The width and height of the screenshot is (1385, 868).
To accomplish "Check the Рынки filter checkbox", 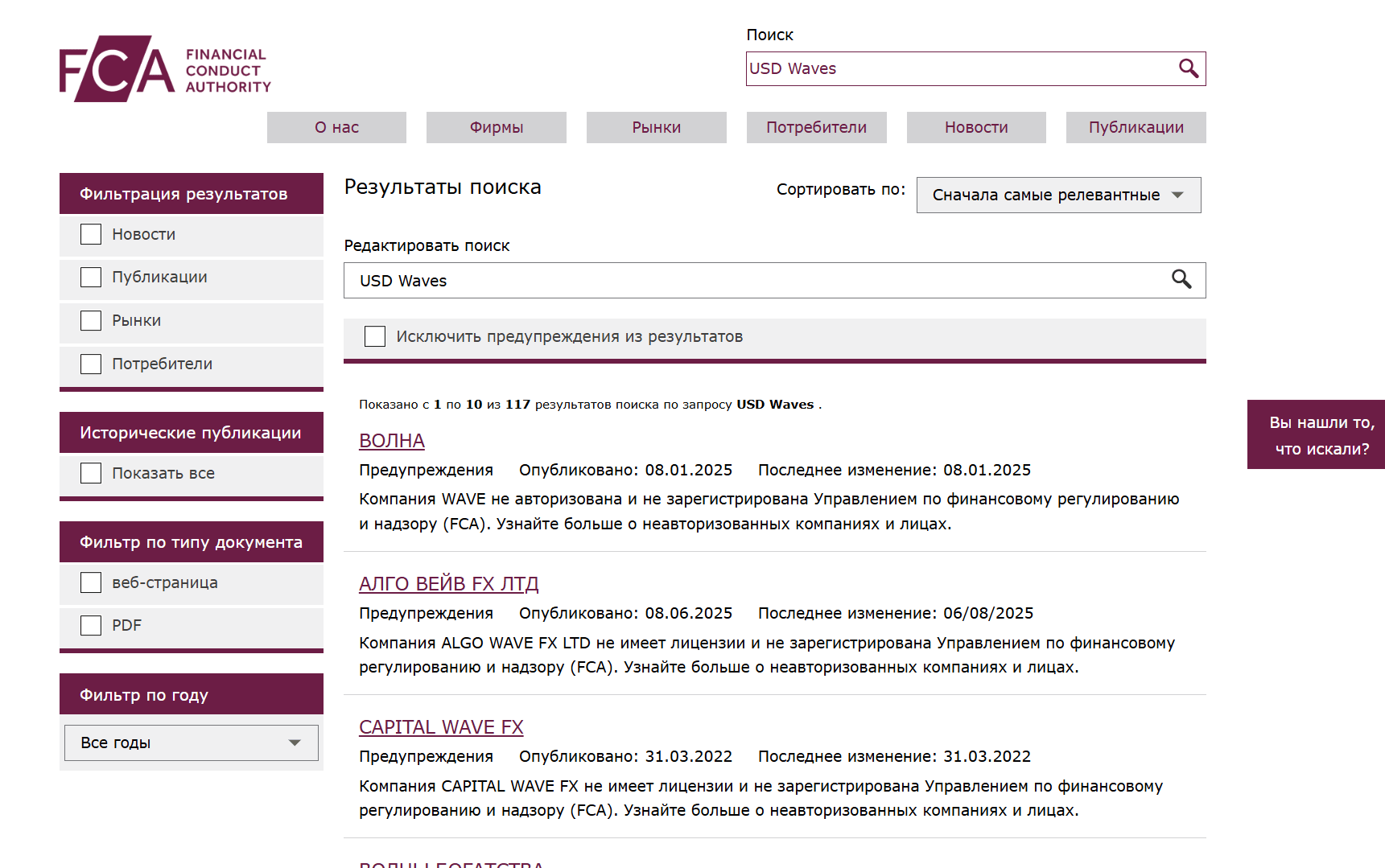I will pos(91,321).
